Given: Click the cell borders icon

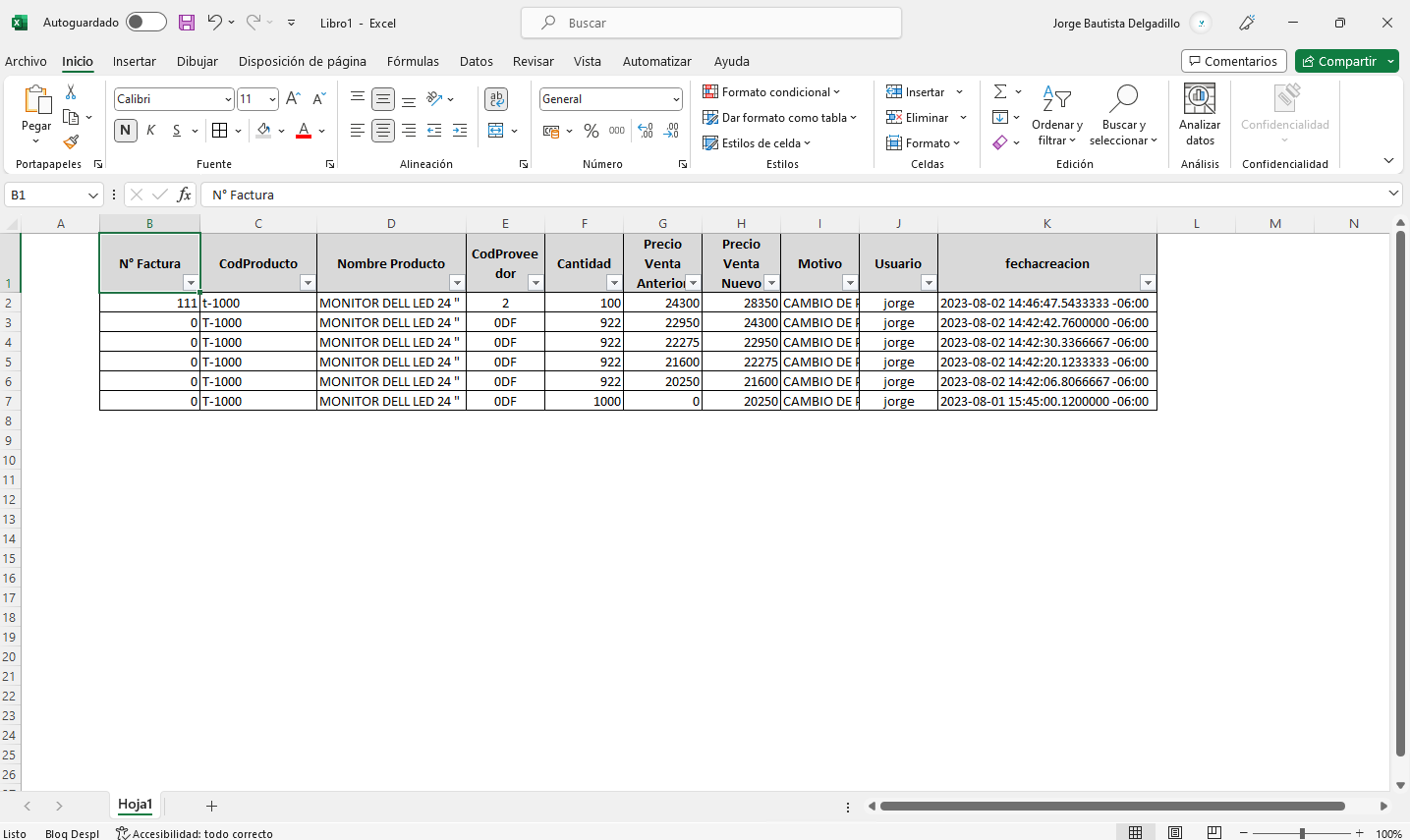Looking at the screenshot, I should click(x=220, y=130).
